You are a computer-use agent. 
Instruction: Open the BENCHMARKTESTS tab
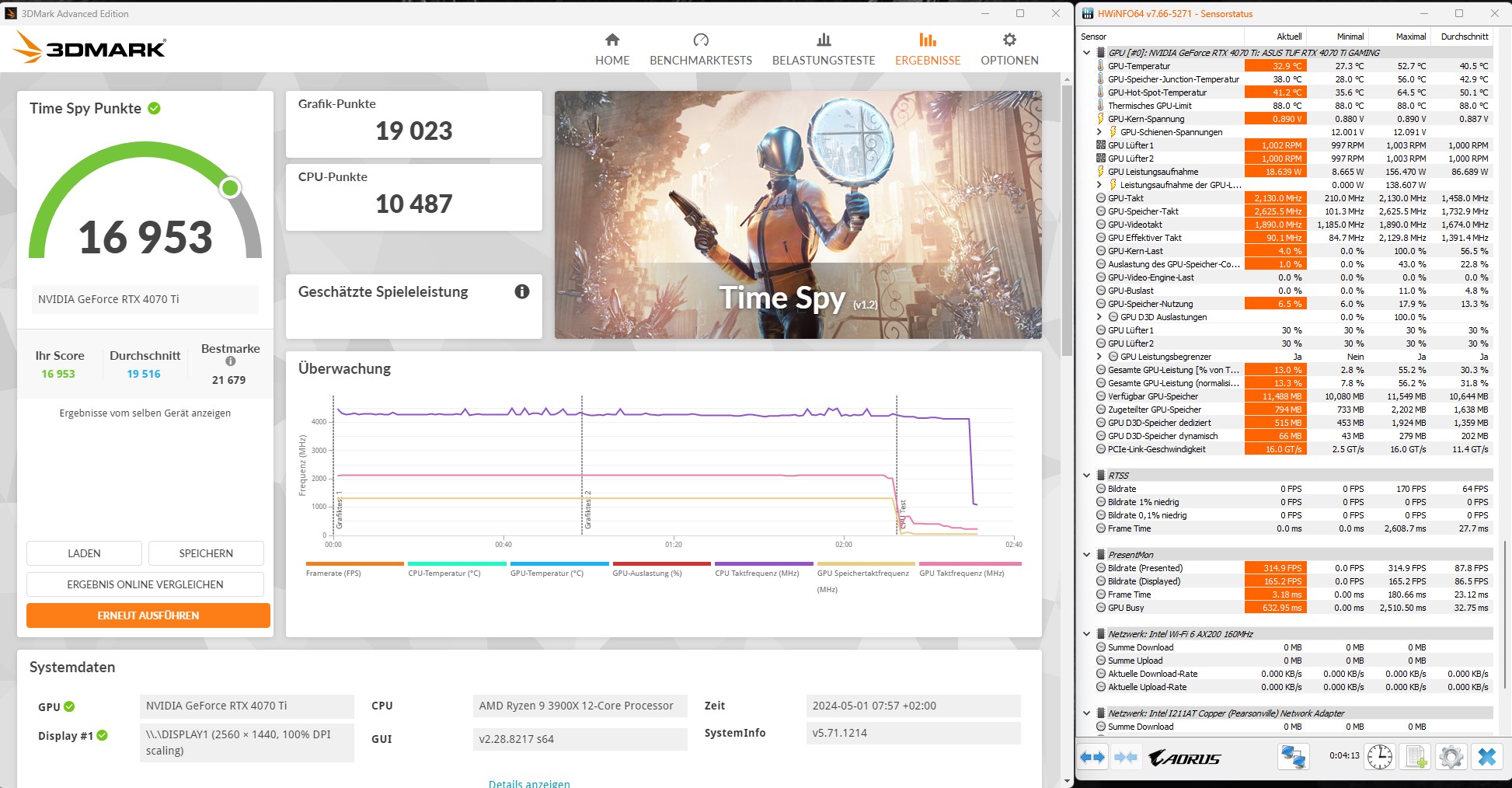[x=701, y=50]
